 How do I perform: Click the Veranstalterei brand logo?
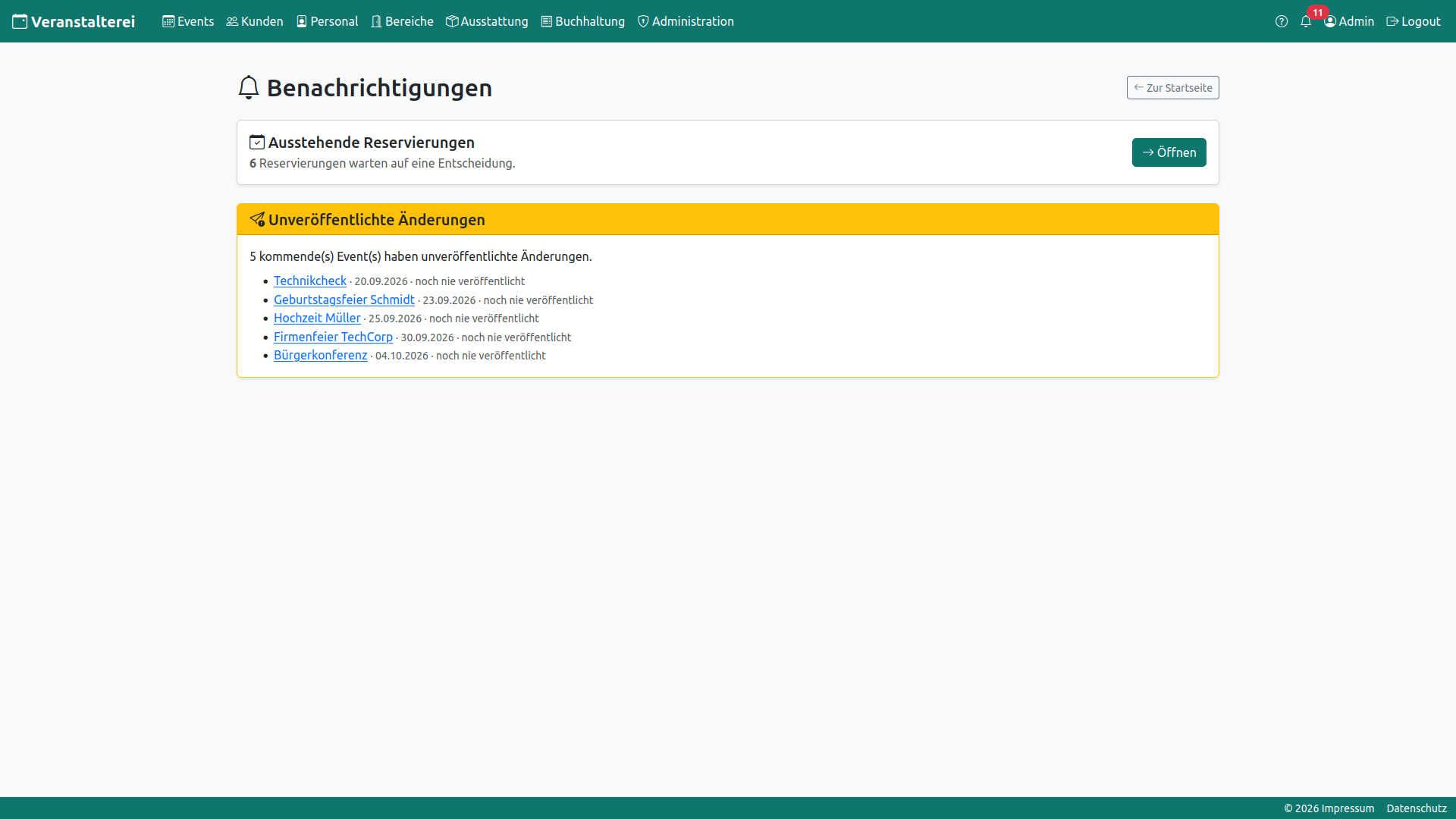point(74,21)
